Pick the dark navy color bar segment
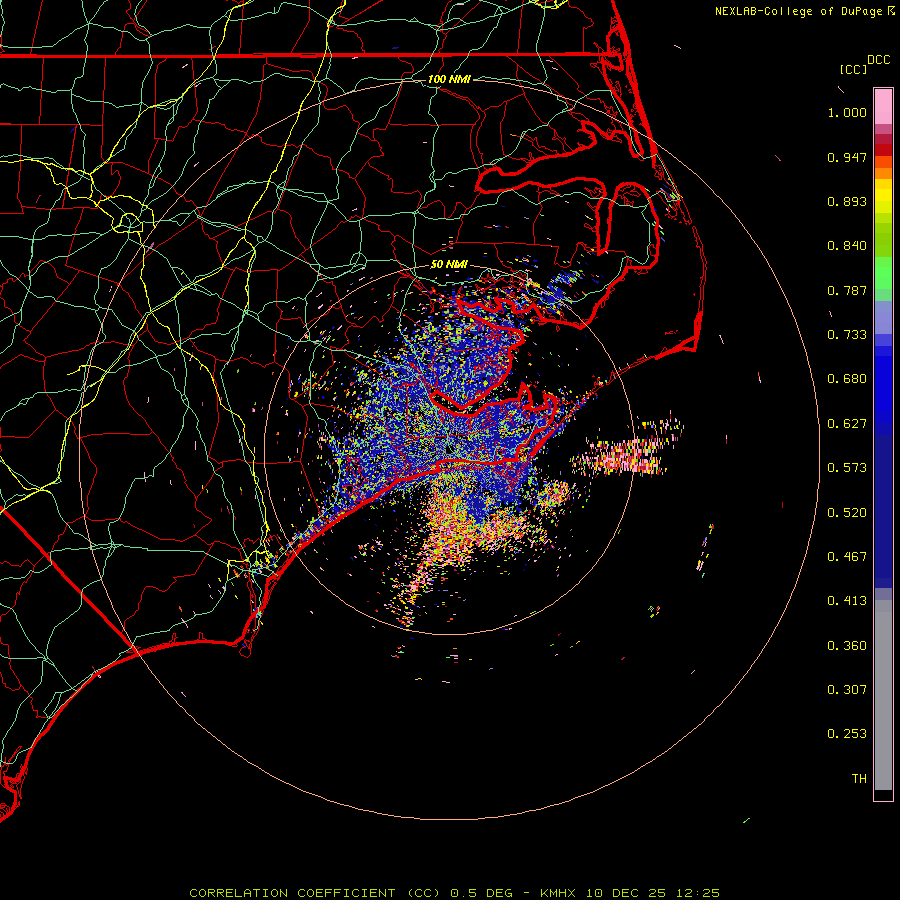The image size is (900, 900). coord(883,505)
